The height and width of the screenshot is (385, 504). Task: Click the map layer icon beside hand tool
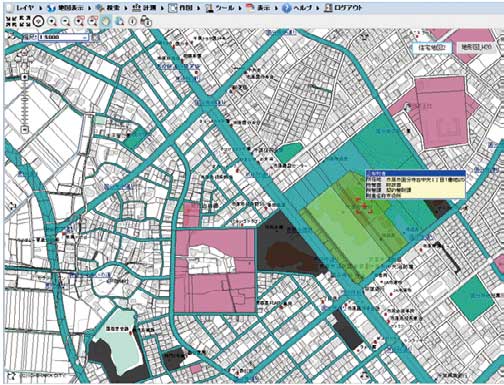[x=119, y=22]
